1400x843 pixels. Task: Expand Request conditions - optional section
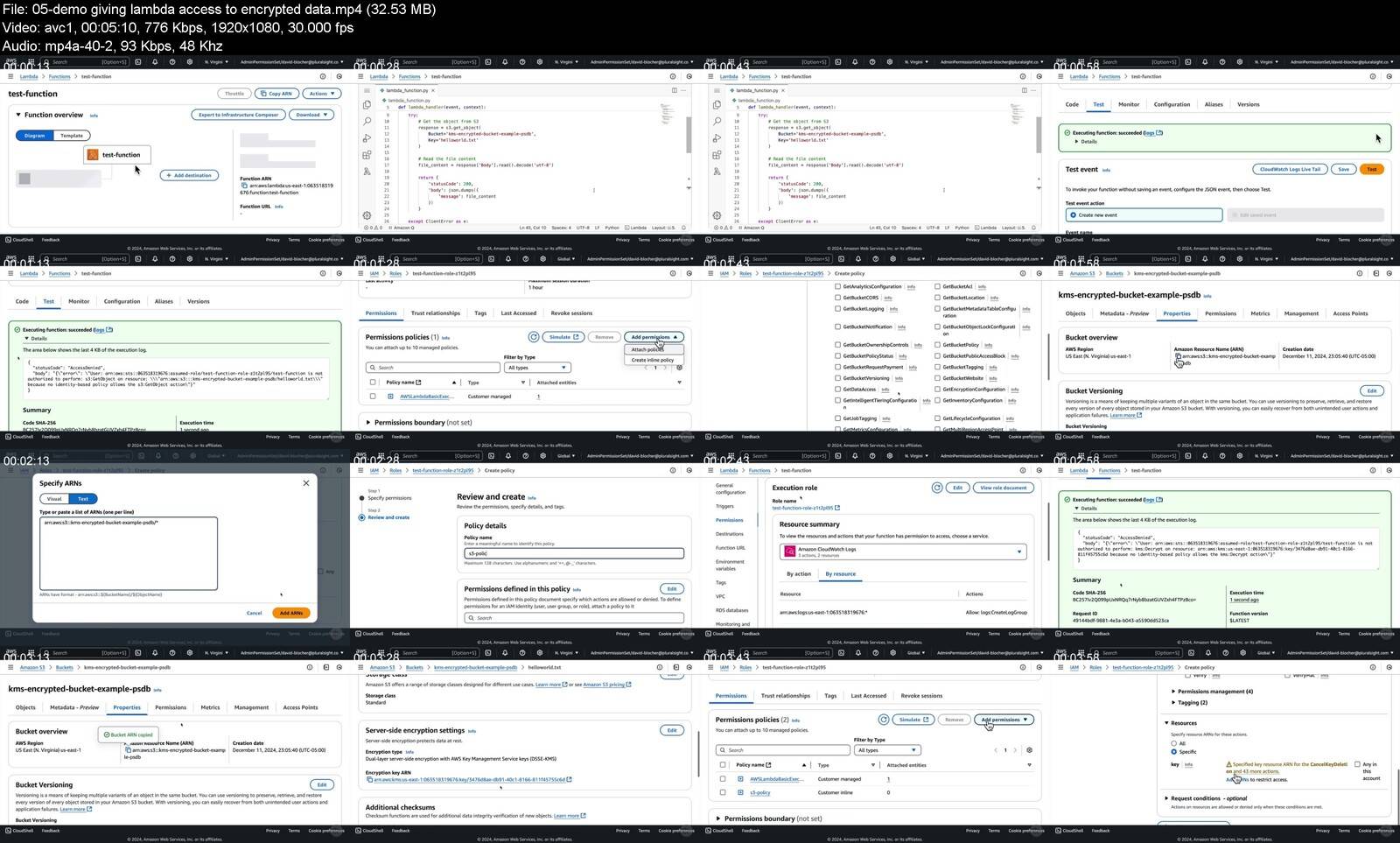(1166, 798)
